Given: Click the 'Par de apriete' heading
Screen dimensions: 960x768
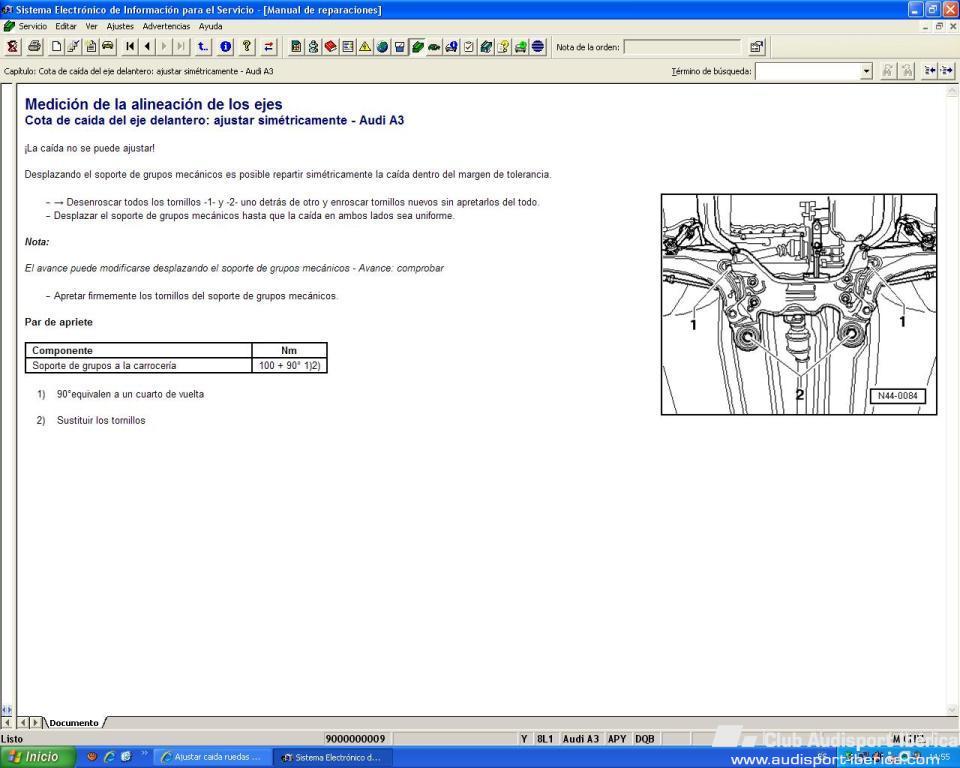Looking at the screenshot, I should point(59,322).
